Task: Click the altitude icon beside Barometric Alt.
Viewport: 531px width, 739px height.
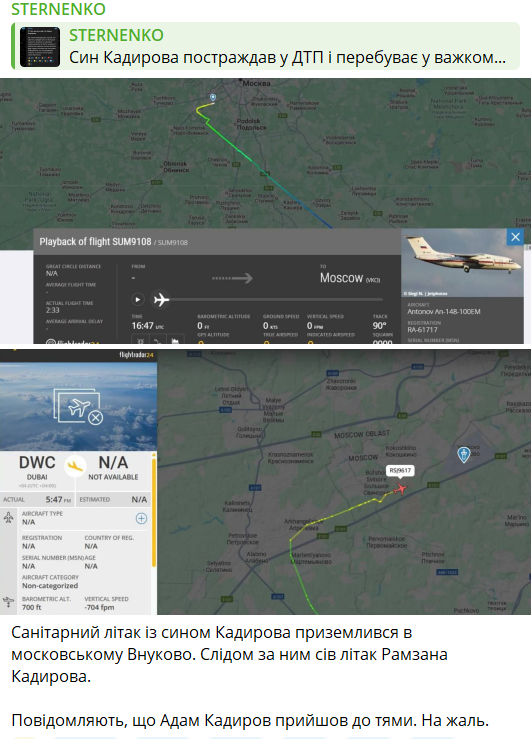Action: [8, 602]
